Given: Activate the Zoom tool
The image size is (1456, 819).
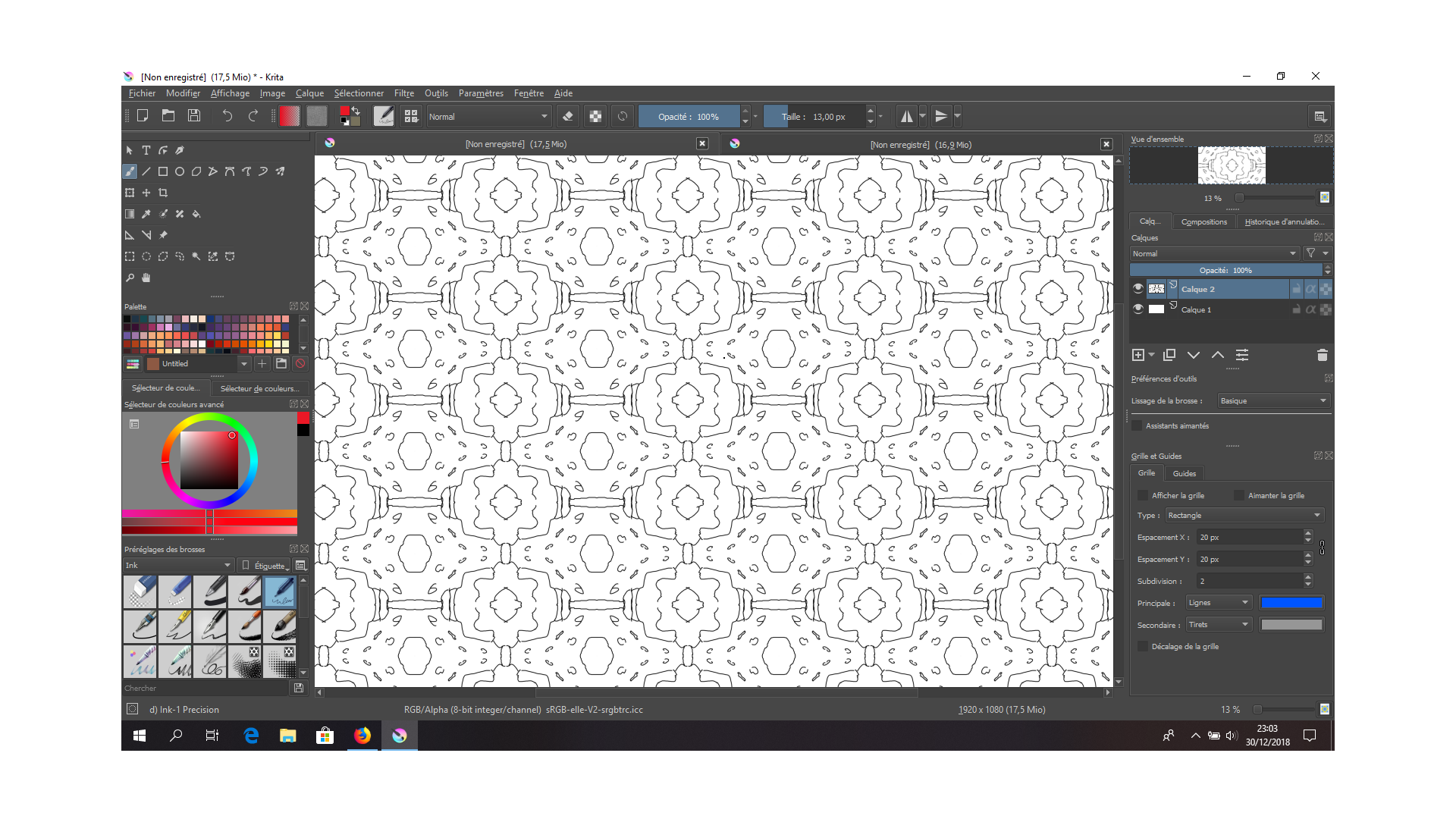Looking at the screenshot, I should pos(130,278).
